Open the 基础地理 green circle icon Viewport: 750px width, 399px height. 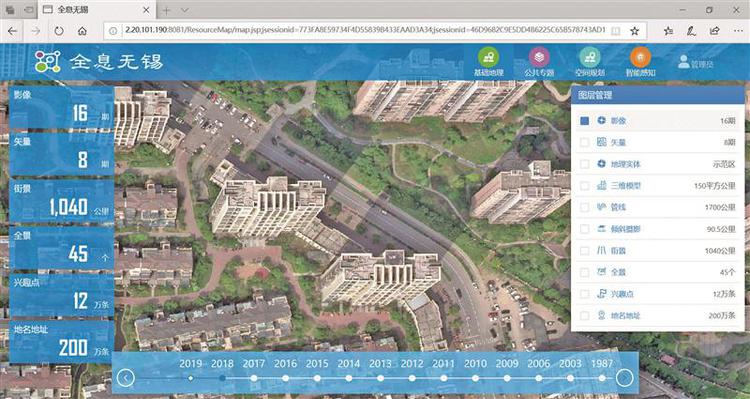488,57
